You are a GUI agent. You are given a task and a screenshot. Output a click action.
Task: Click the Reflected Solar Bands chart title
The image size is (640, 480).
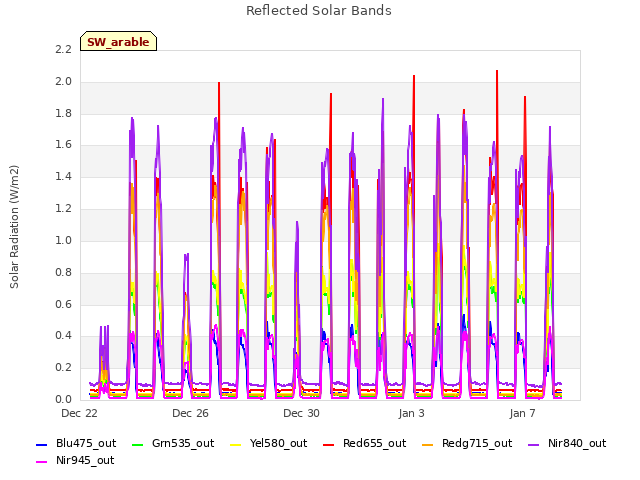319,11
